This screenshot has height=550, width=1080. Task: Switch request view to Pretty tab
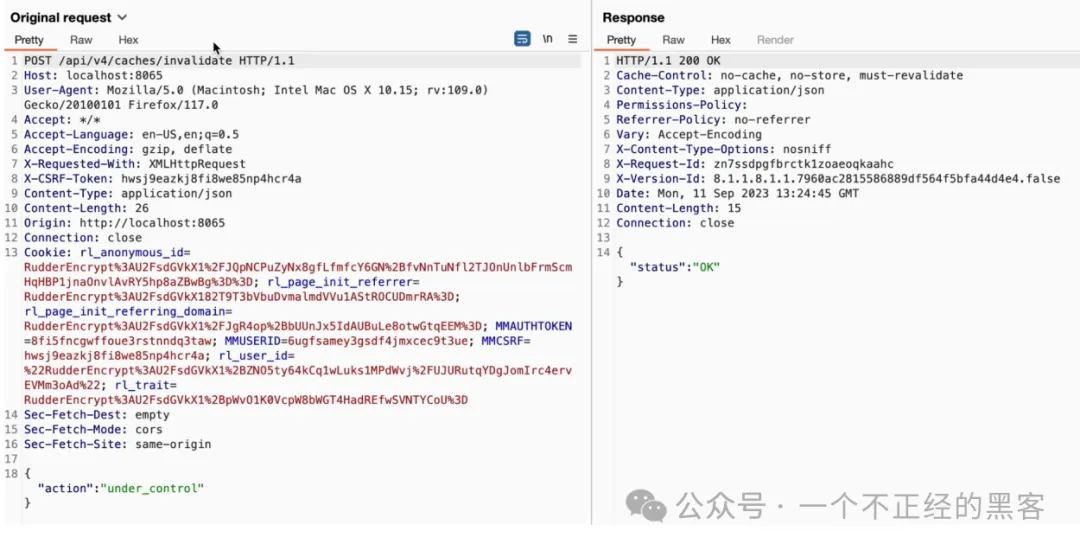pos(29,40)
